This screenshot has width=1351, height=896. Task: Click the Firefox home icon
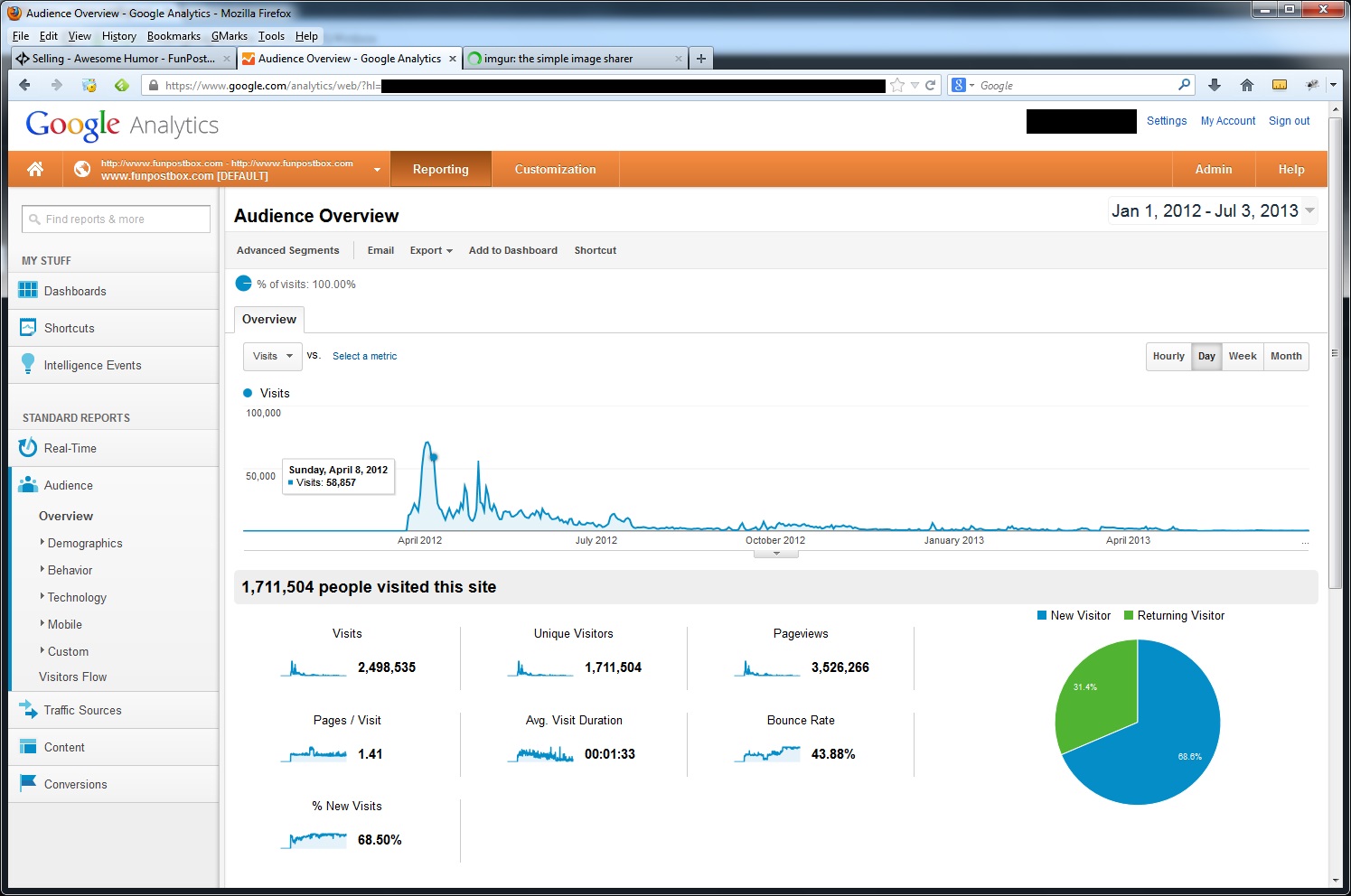click(x=1247, y=85)
